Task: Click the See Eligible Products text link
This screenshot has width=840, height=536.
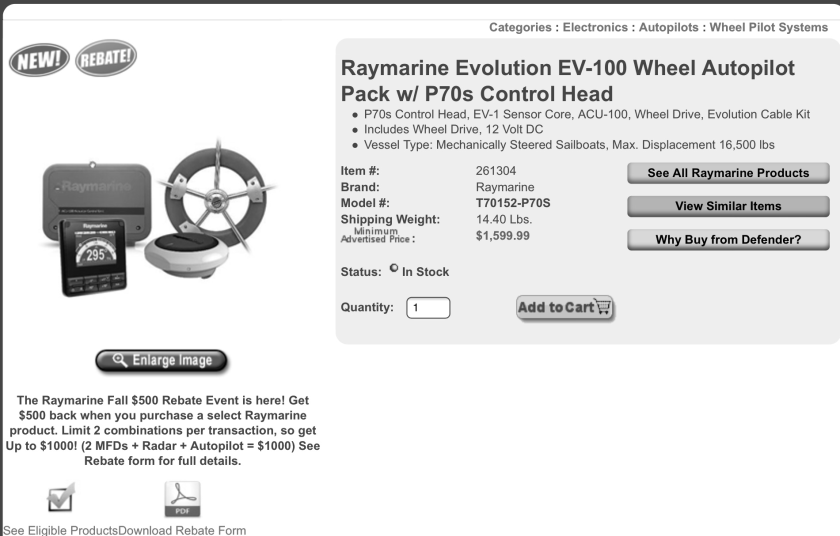Action: point(60,529)
